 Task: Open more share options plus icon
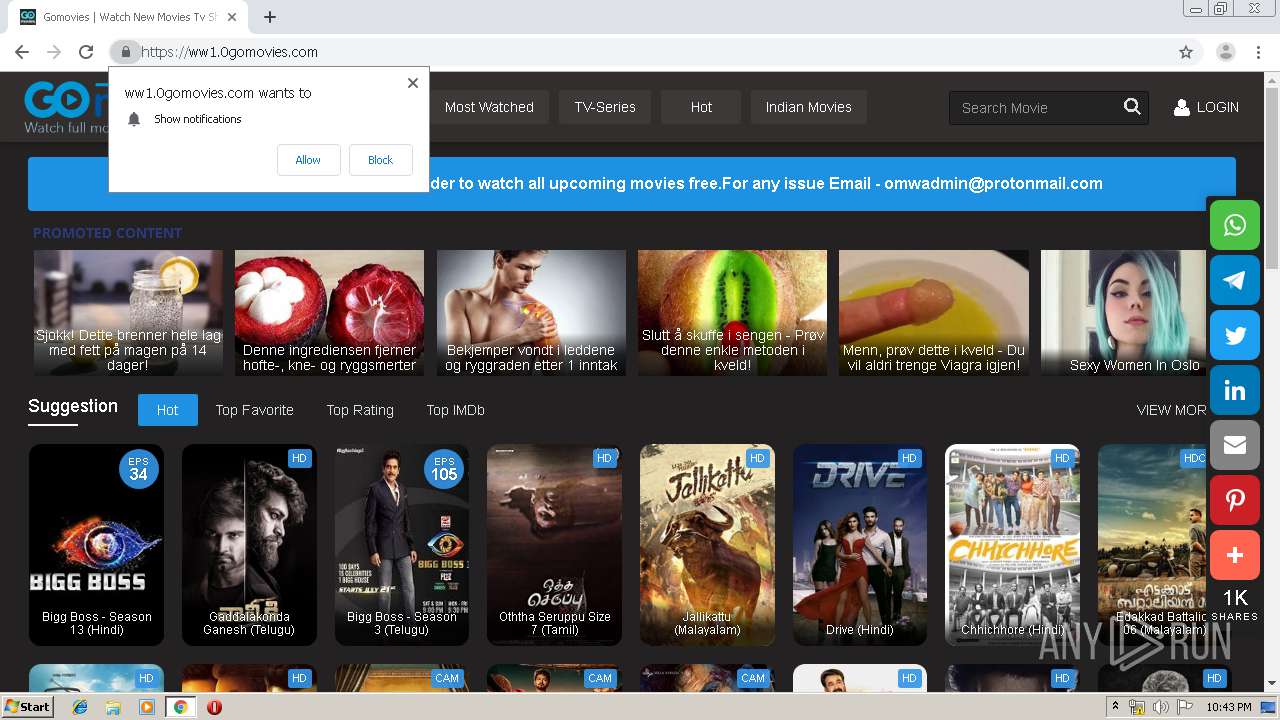click(x=1235, y=555)
